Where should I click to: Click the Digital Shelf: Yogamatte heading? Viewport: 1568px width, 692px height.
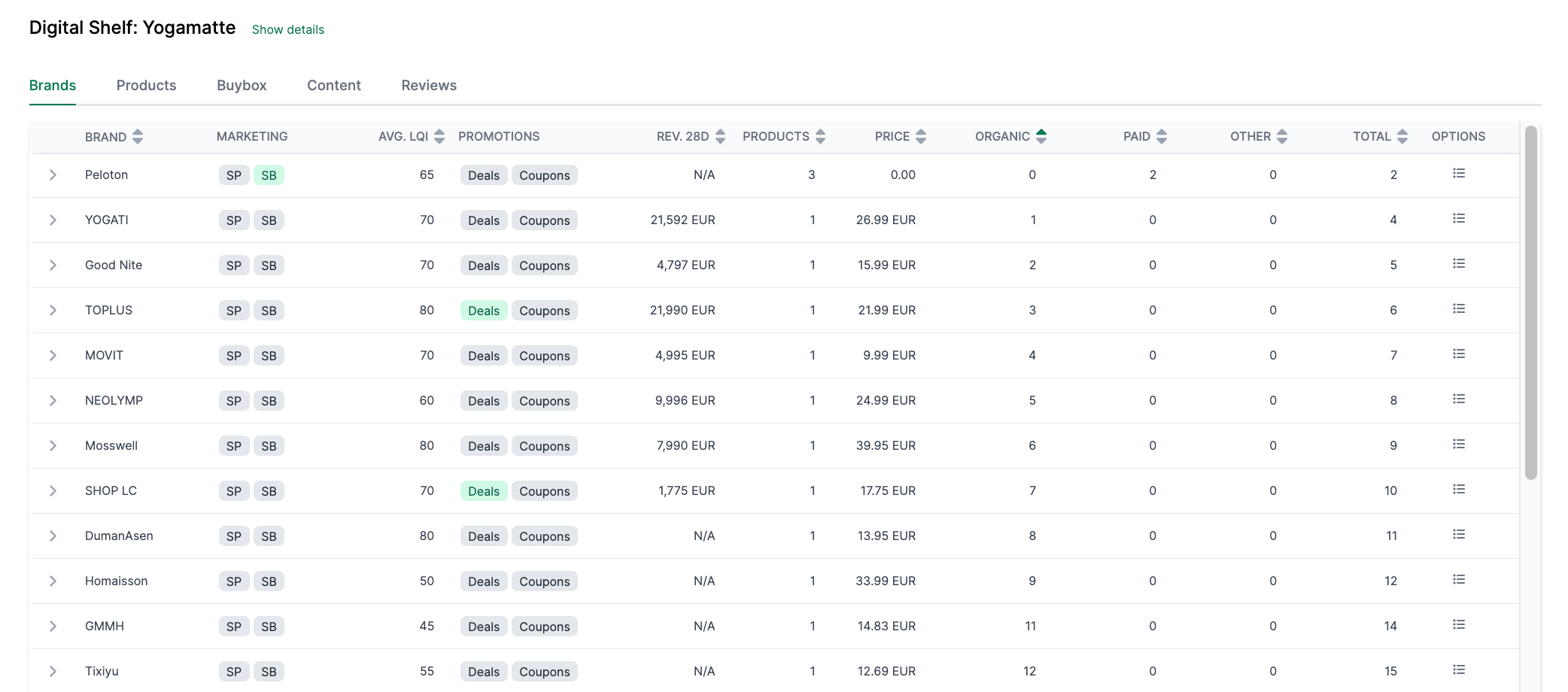click(132, 28)
